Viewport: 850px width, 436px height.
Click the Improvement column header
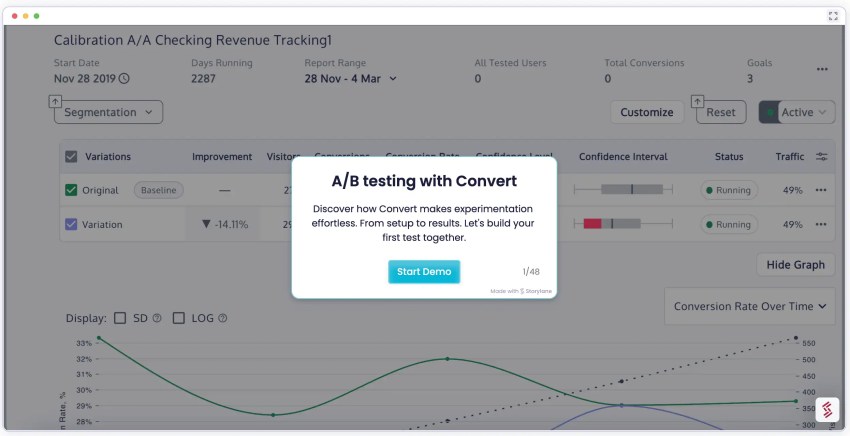222,157
